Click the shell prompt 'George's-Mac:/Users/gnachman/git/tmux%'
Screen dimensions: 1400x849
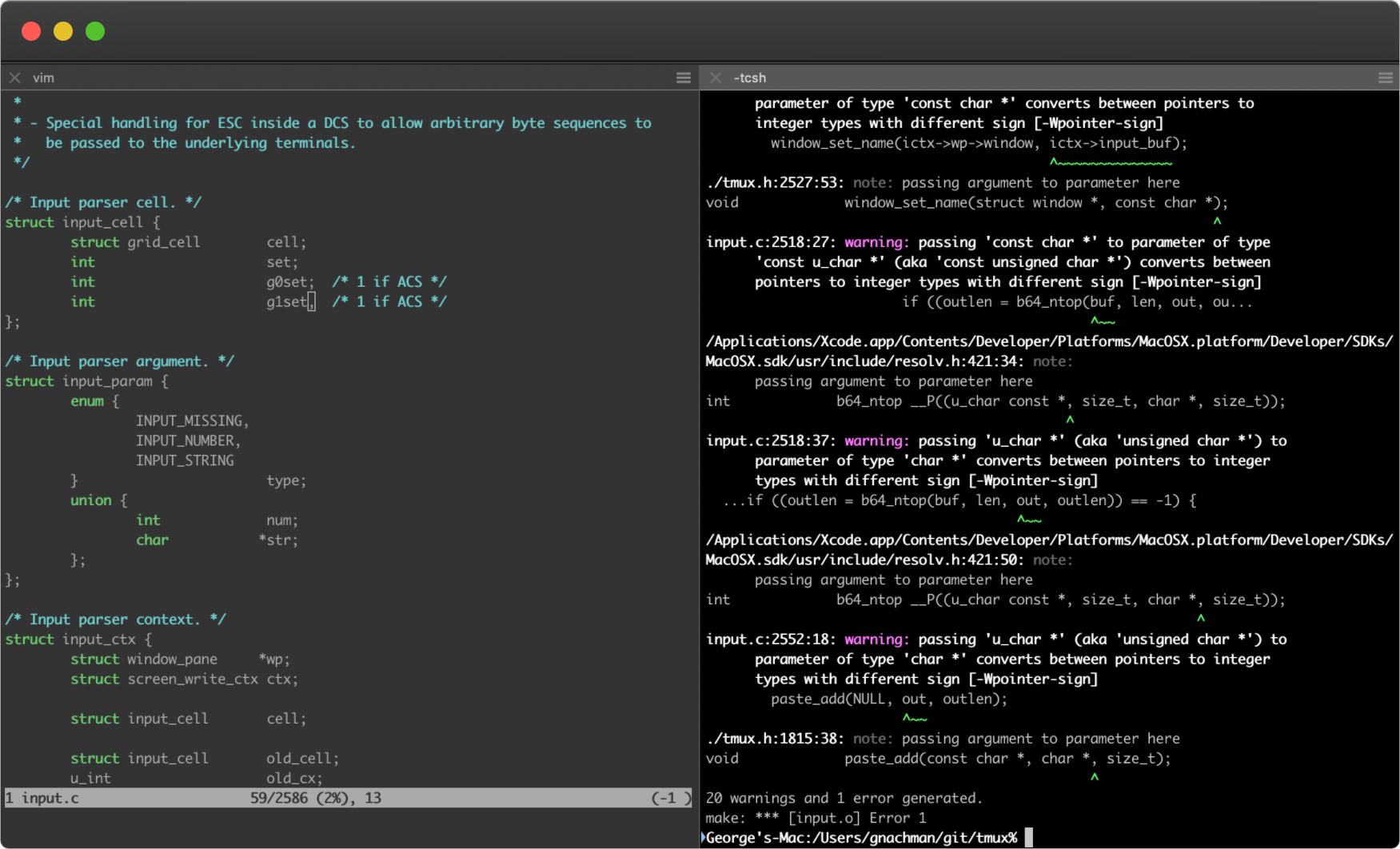(x=861, y=838)
